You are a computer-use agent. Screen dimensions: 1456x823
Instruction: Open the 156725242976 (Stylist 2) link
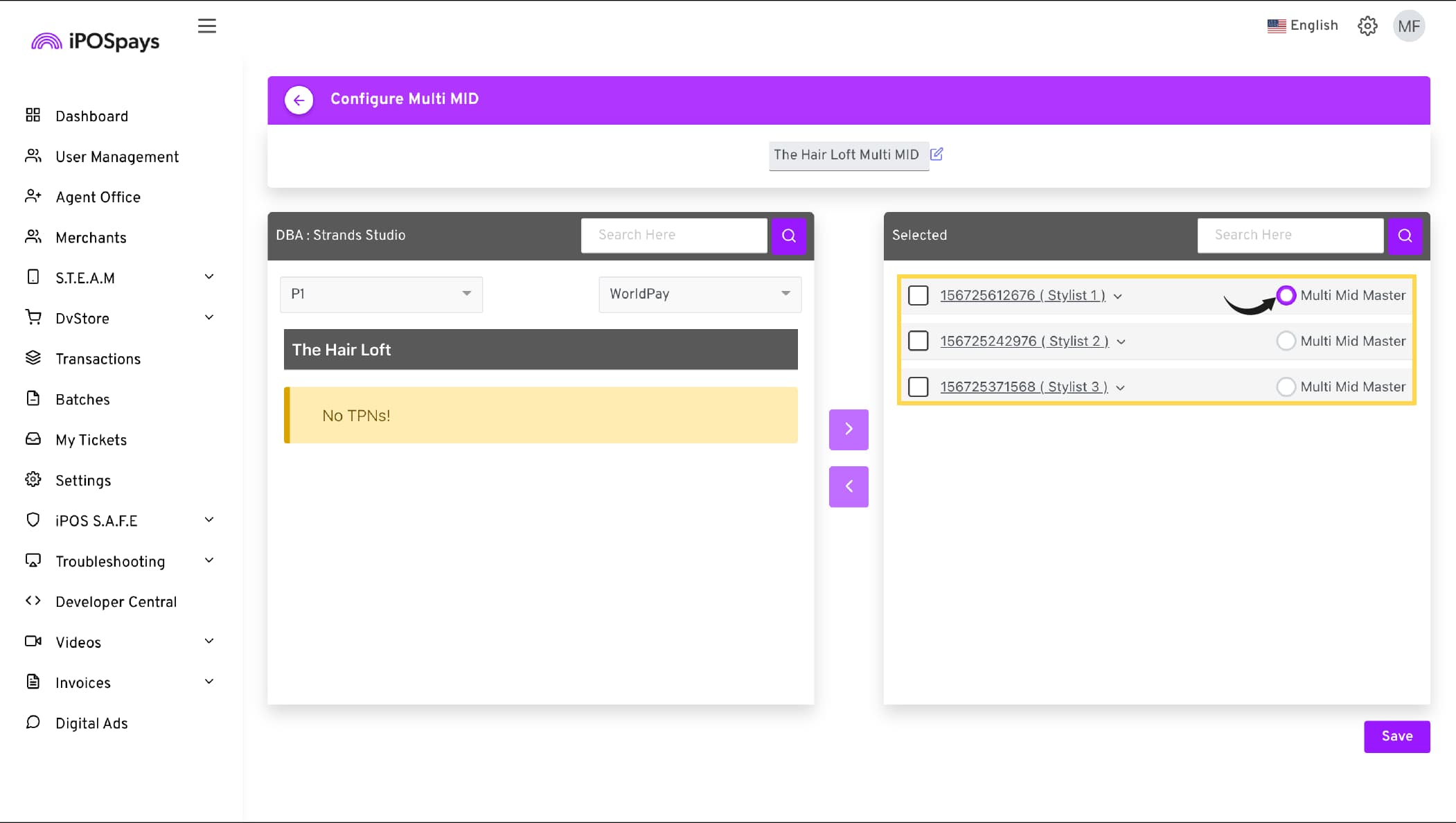click(1024, 341)
